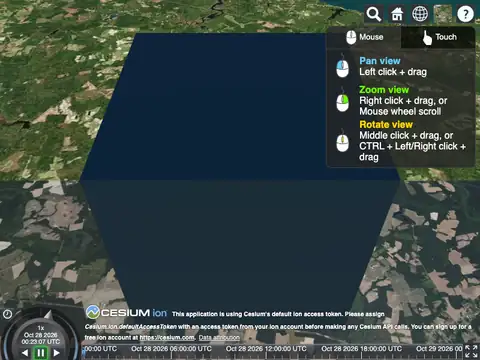Viewport: 480px width, 360px height.
Task: Close navigation help with question mark button
Action: 466,14
